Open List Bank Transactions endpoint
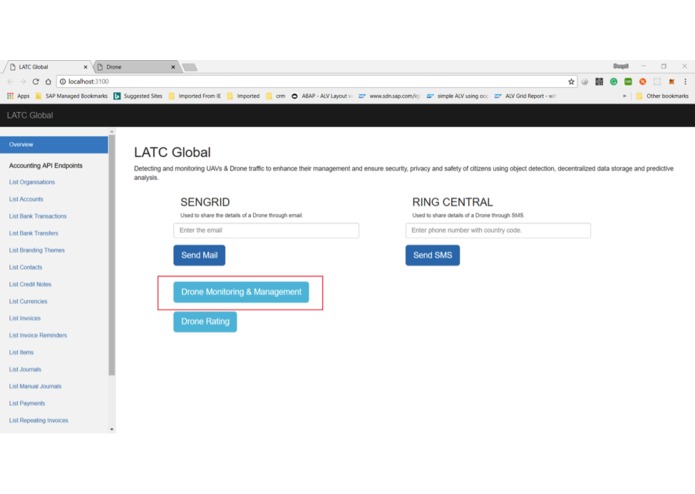Image resolution: width=695 pixels, height=494 pixels. point(38,216)
